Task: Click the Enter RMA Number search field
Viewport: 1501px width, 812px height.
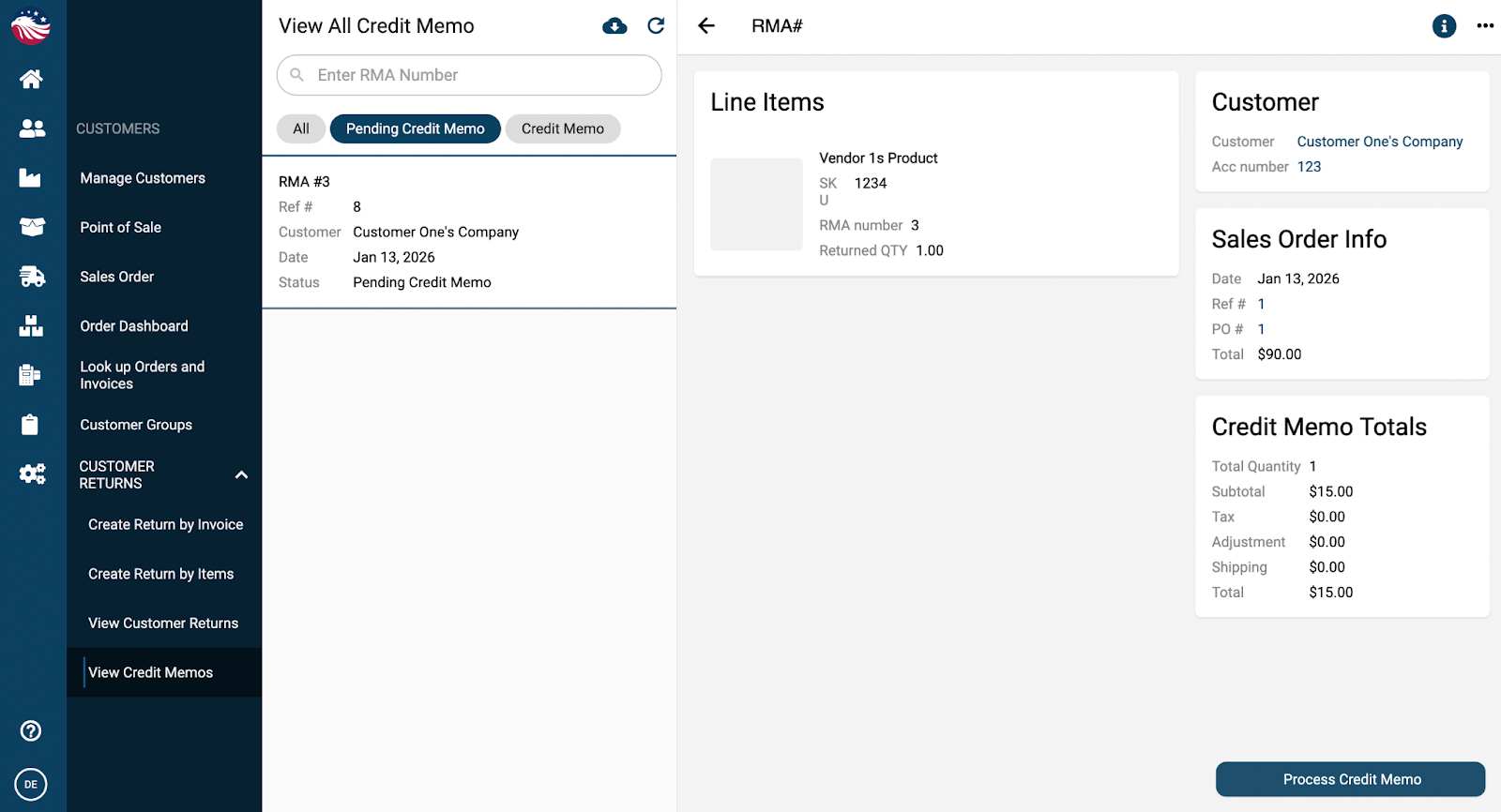Action: (x=469, y=75)
